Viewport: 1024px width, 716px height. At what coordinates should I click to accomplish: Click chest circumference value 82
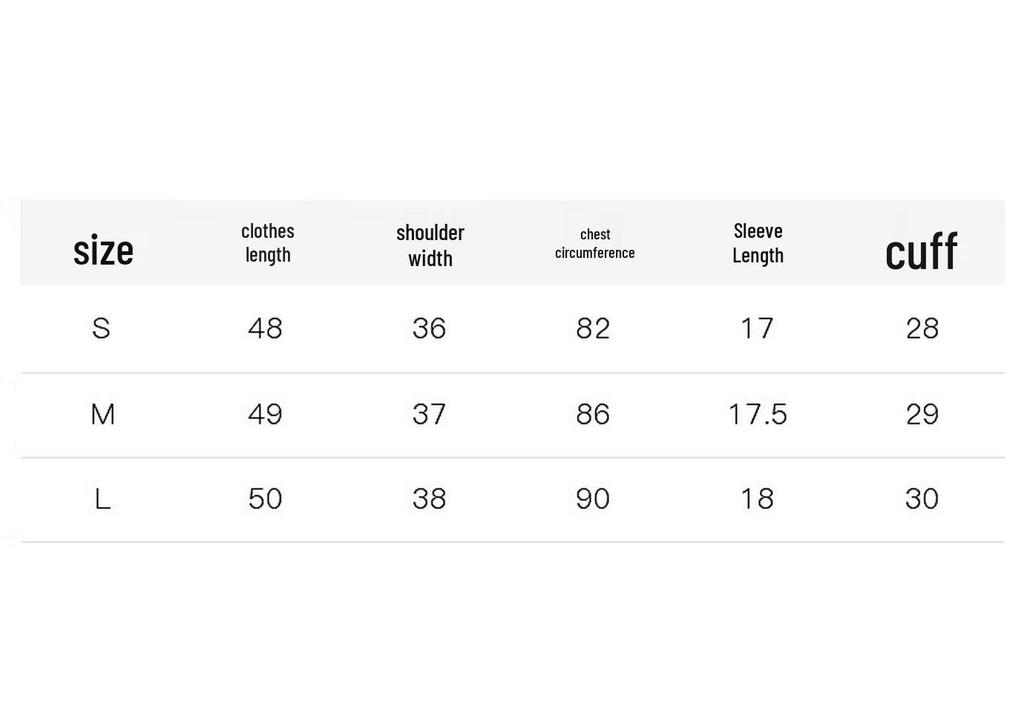(x=593, y=328)
